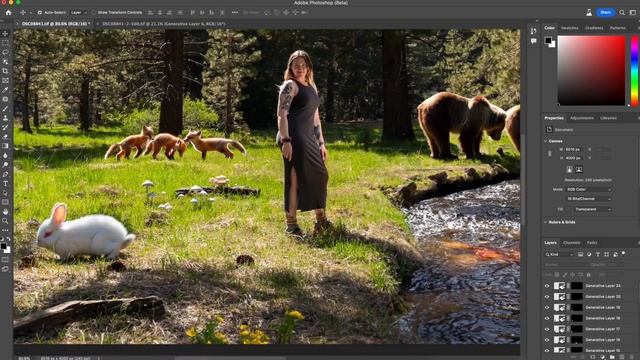Open the RGB Color mode dropdown
This screenshot has width=640, height=360.
tap(589, 189)
